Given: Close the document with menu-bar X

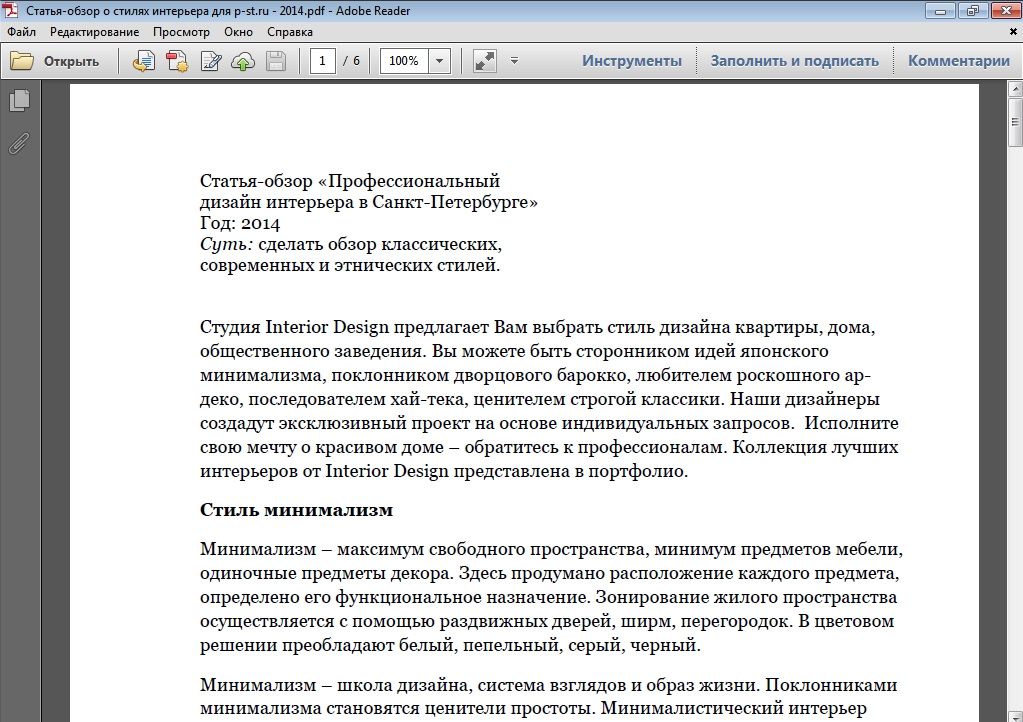Looking at the screenshot, I should [1014, 31].
